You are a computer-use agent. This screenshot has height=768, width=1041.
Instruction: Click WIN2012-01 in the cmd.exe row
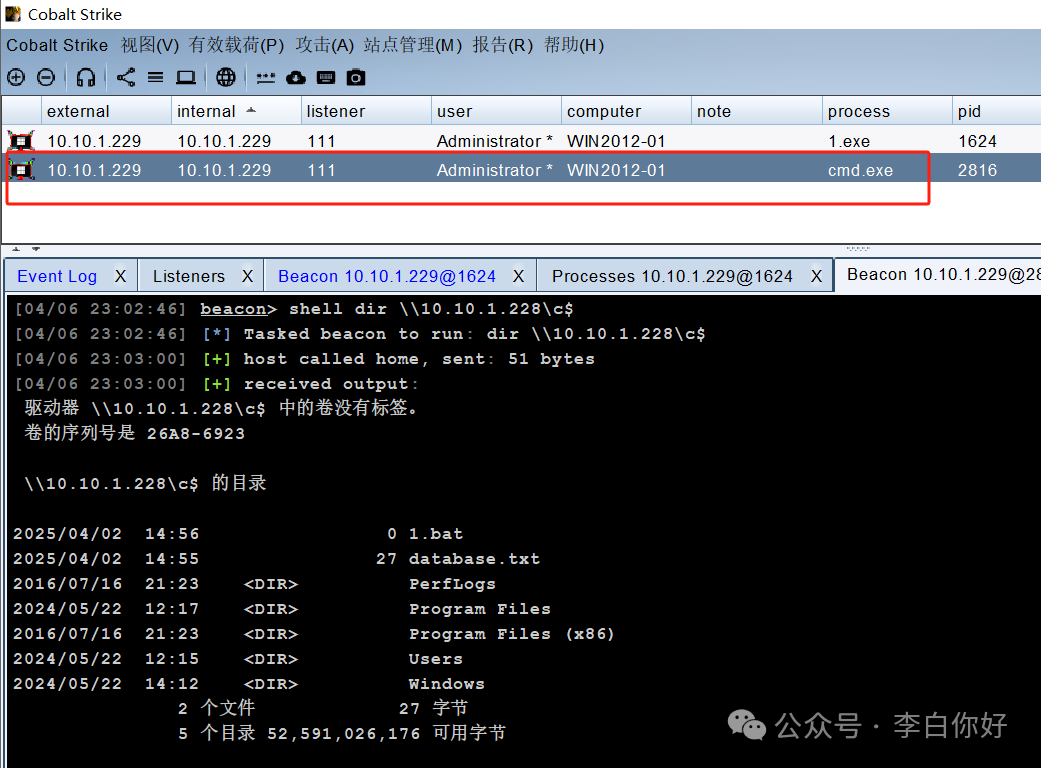click(616, 171)
